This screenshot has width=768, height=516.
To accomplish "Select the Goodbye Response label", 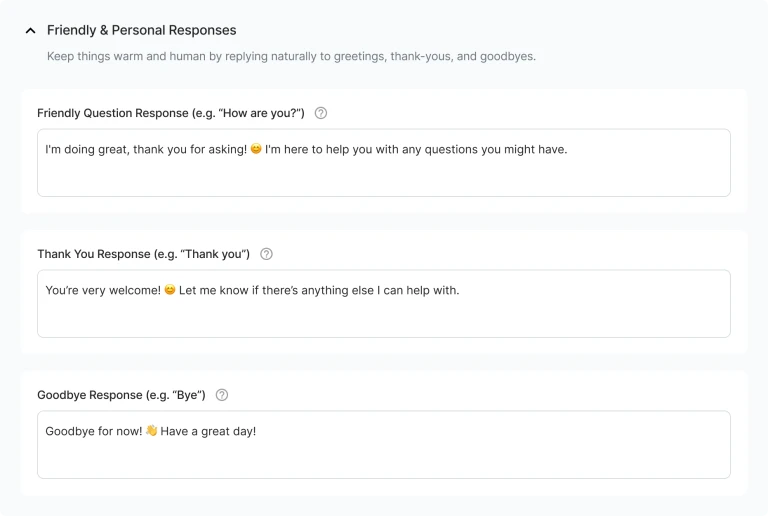I will point(121,395).
